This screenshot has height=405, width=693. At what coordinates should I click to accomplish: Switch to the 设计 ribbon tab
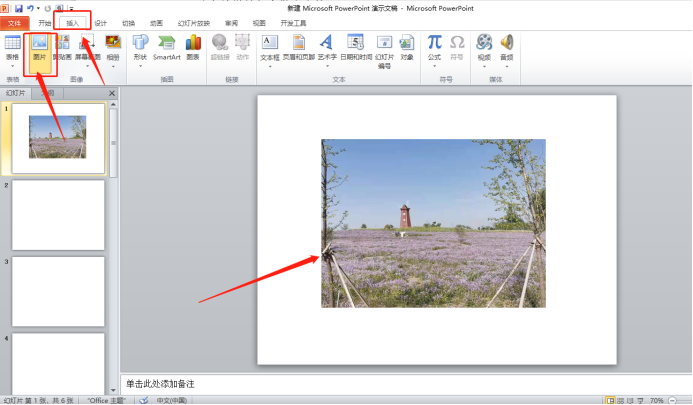coord(100,22)
